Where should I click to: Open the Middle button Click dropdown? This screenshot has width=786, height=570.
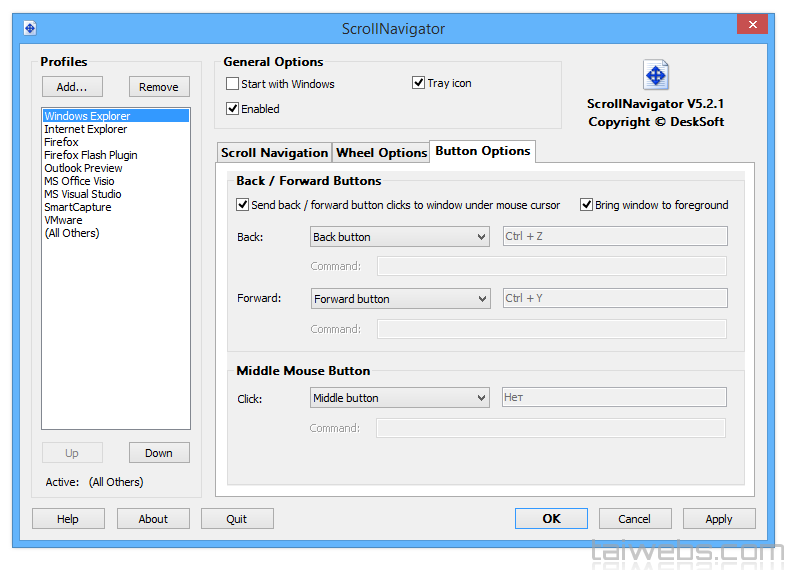coord(400,398)
